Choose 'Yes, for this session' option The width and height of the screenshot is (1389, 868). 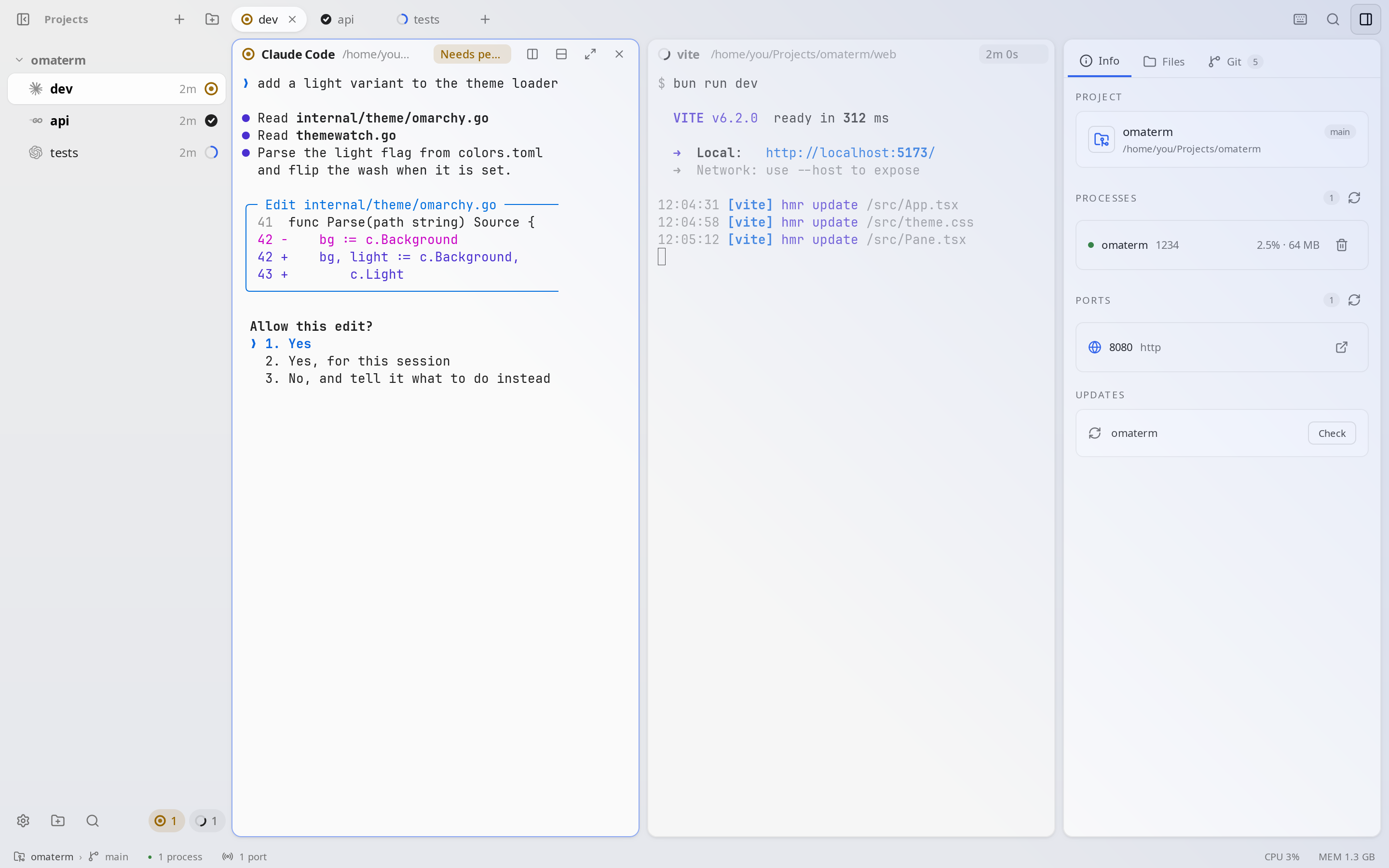[x=357, y=361]
